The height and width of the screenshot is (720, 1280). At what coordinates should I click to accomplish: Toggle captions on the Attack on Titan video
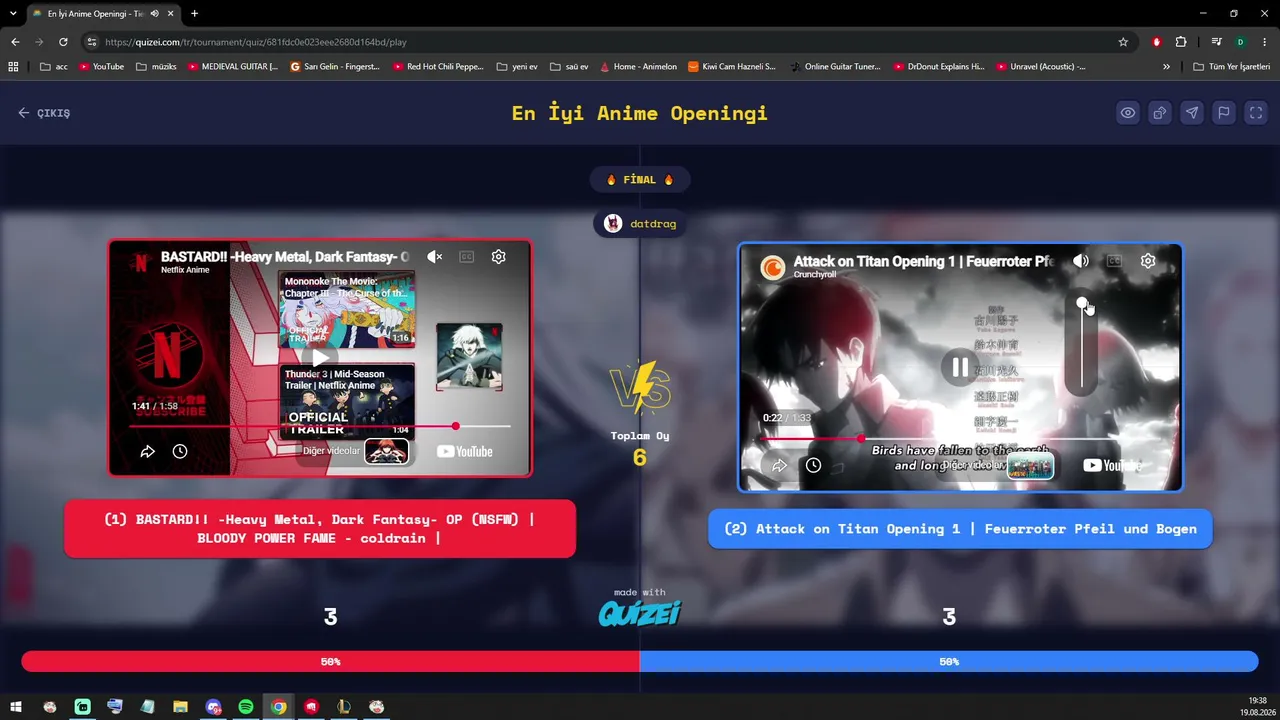tap(1114, 261)
